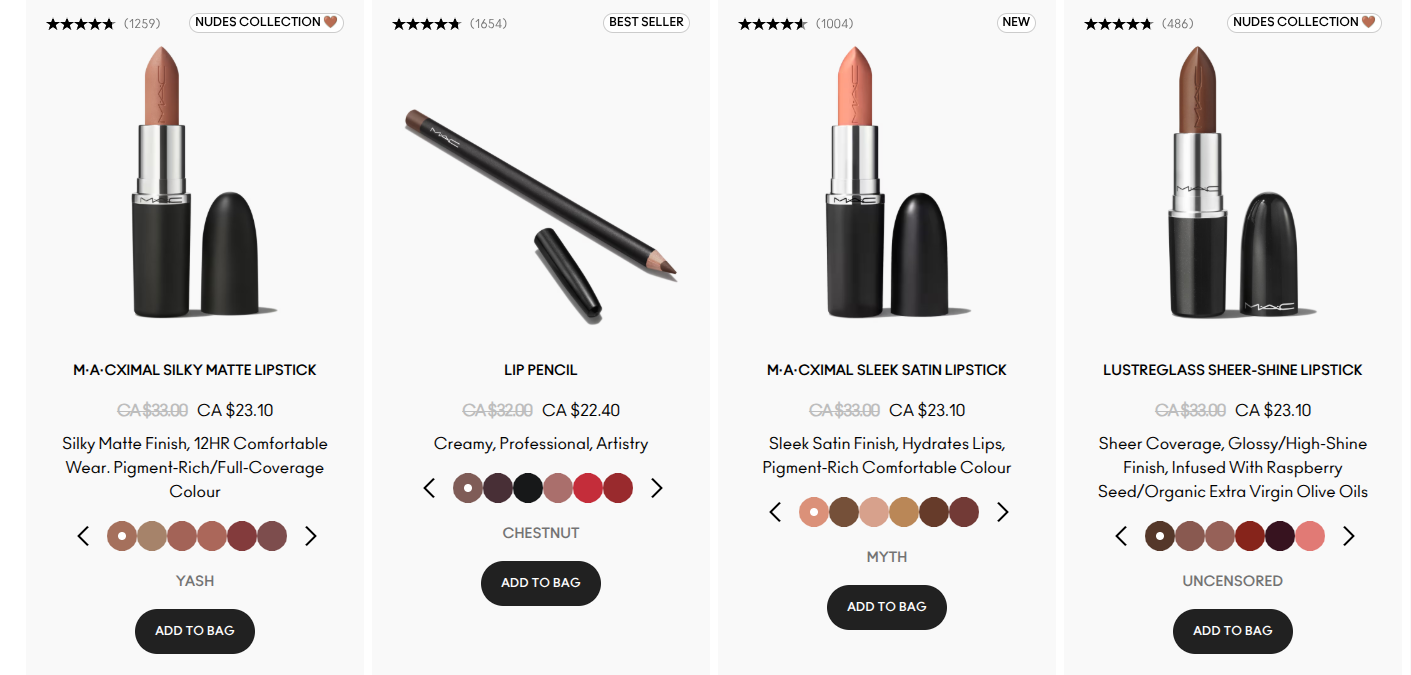
Task: Show previous shades for Lip Pencil
Action: click(x=429, y=488)
